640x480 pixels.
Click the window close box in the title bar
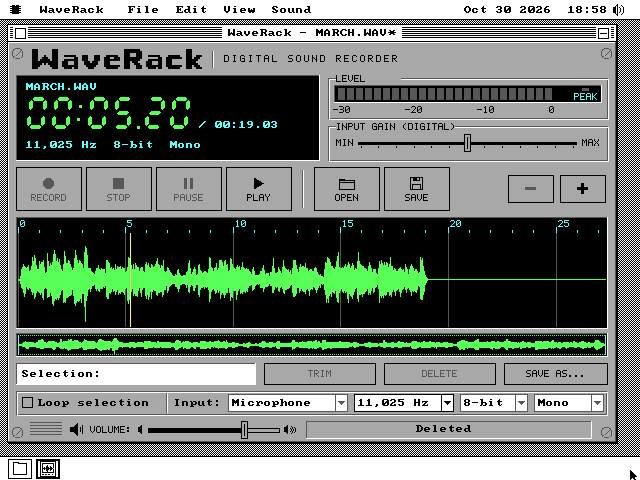coord(20,33)
